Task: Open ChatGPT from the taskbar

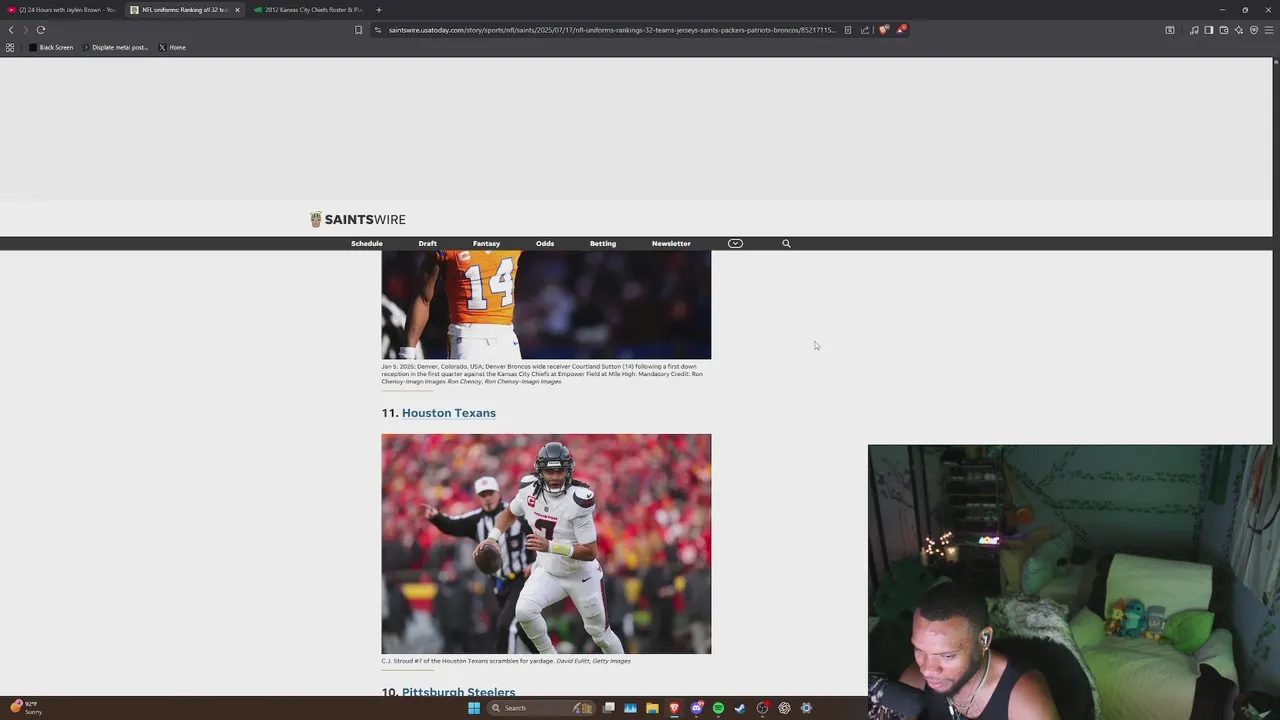Action: (784, 708)
